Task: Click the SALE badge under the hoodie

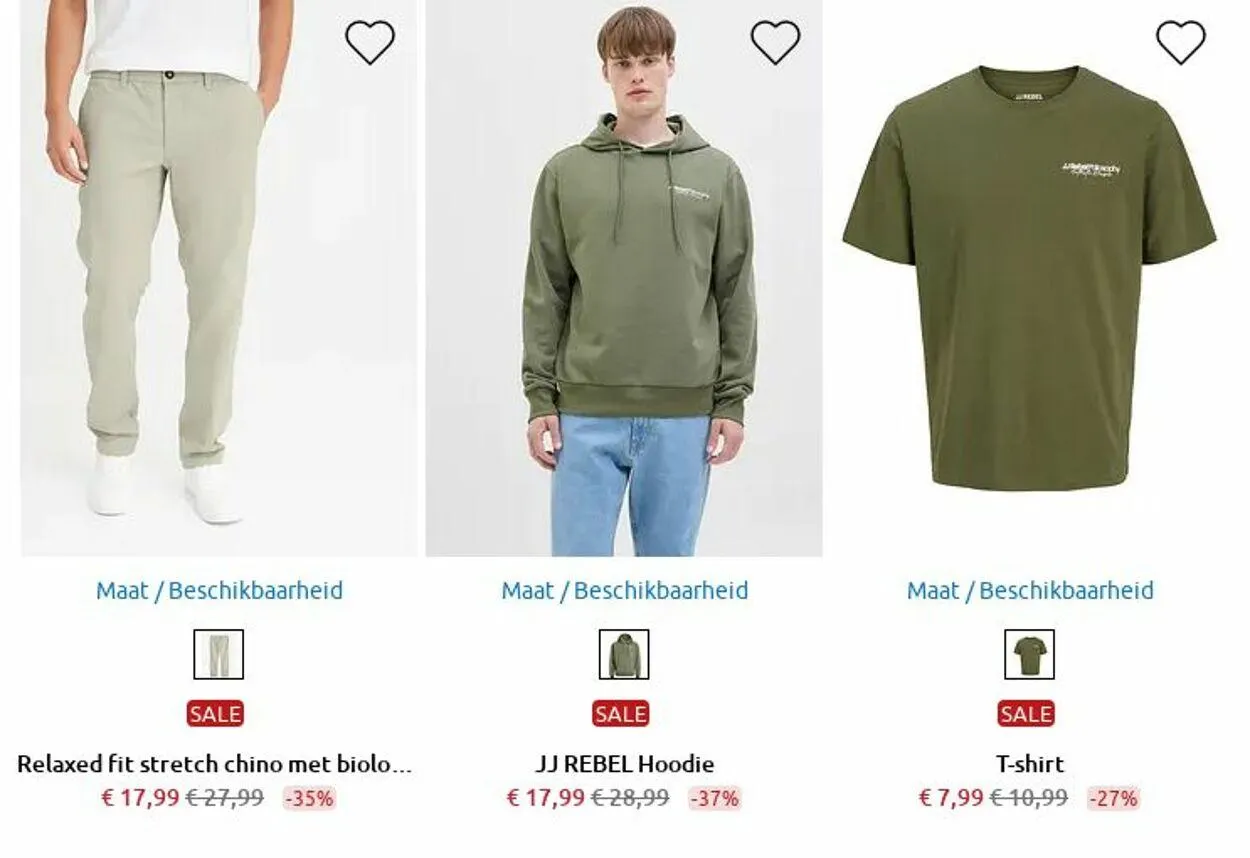Action: point(621,714)
